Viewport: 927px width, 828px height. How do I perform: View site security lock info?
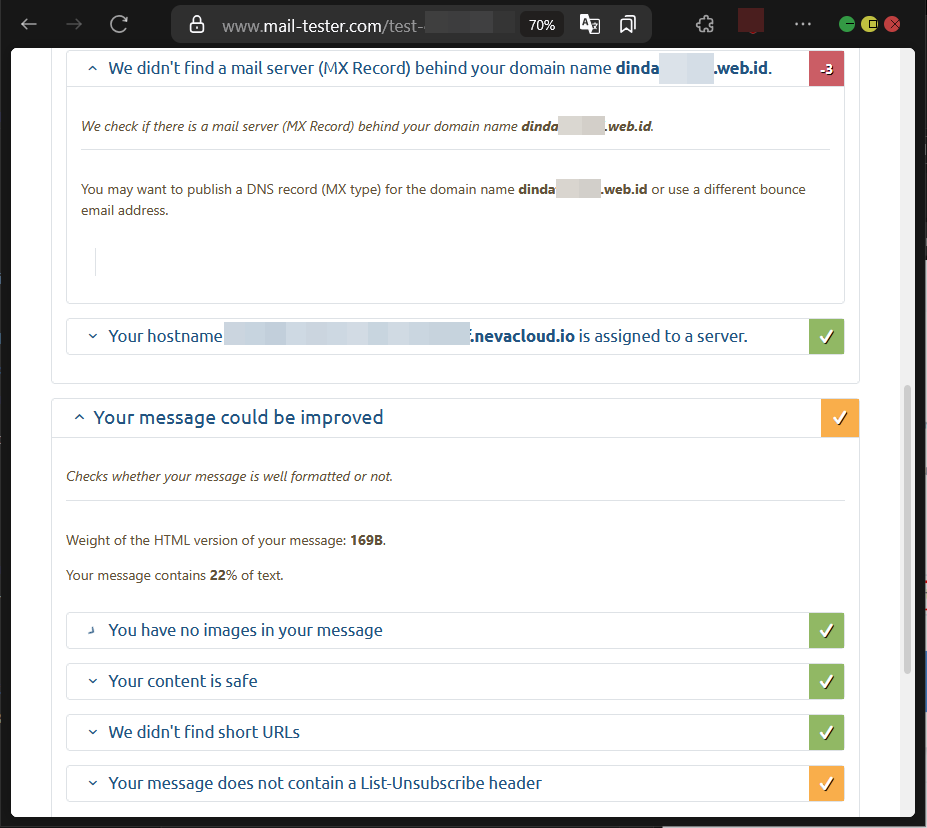click(x=197, y=24)
